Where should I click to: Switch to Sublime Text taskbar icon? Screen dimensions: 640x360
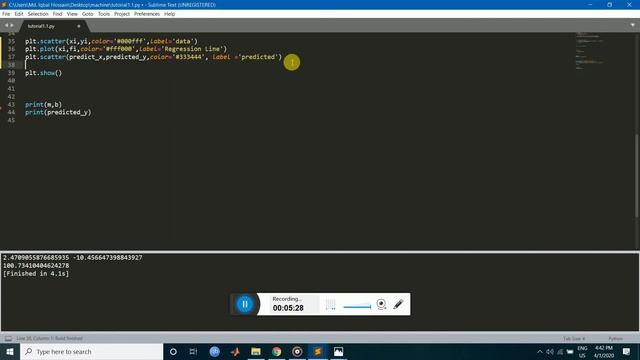click(x=318, y=351)
